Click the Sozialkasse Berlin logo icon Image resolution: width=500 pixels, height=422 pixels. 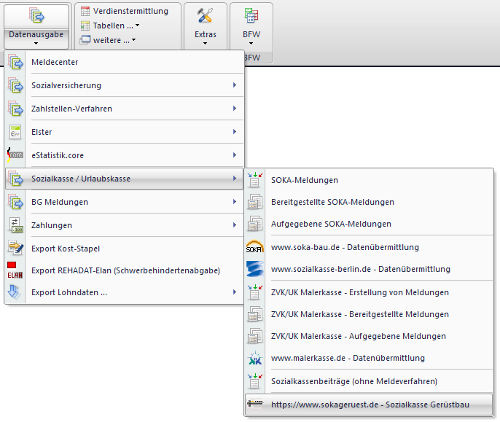click(x=255, y=269)
